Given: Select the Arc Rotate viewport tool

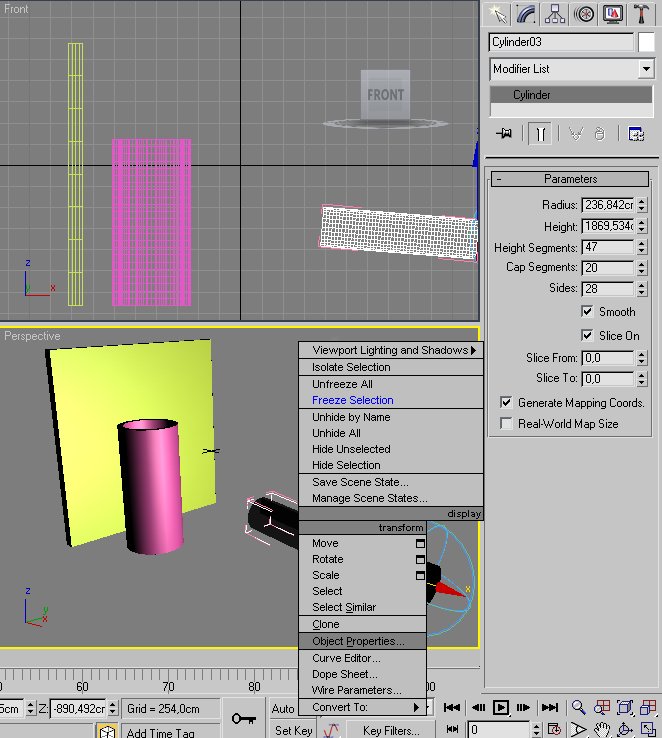Looking at the screenshot, I should pyautogui.click(x=624, y=730).
